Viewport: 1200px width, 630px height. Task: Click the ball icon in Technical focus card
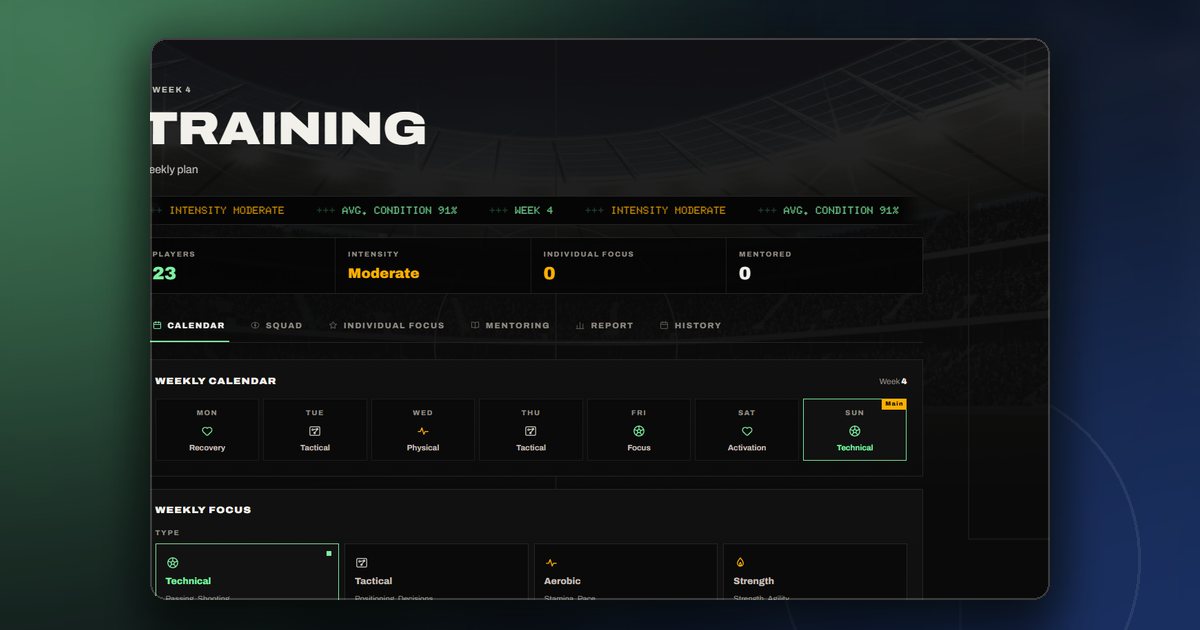point(172,563)
